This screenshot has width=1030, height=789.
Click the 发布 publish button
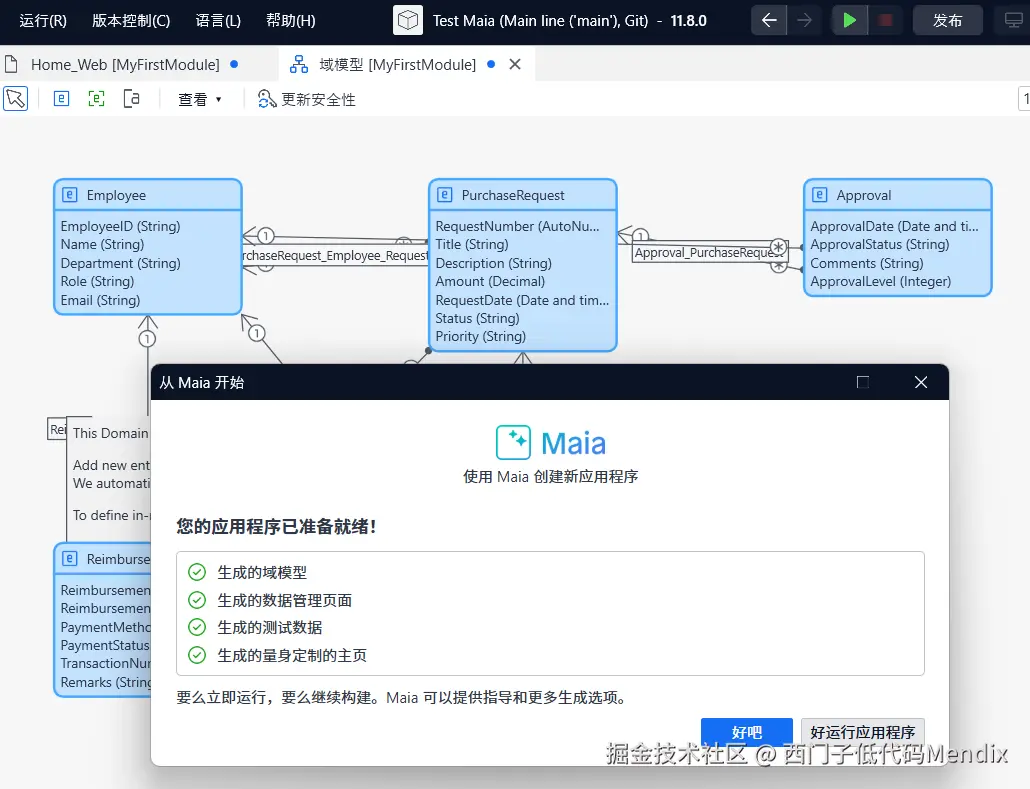(x=947, y=20)
